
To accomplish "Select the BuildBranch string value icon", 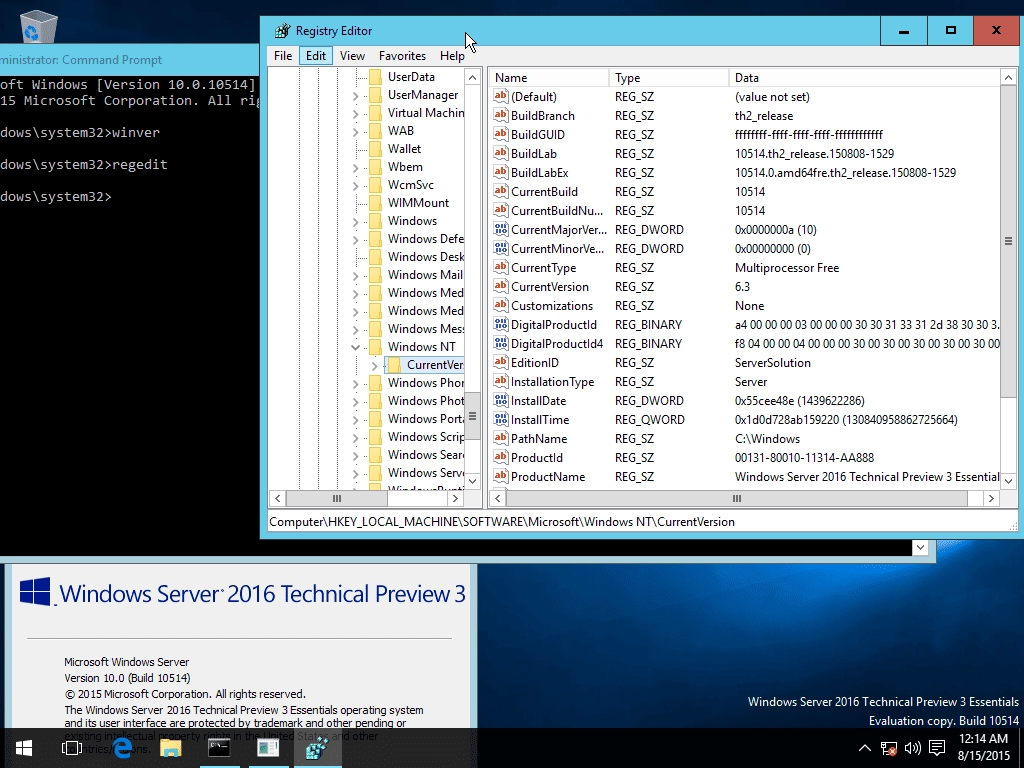I will click(501, 115).
